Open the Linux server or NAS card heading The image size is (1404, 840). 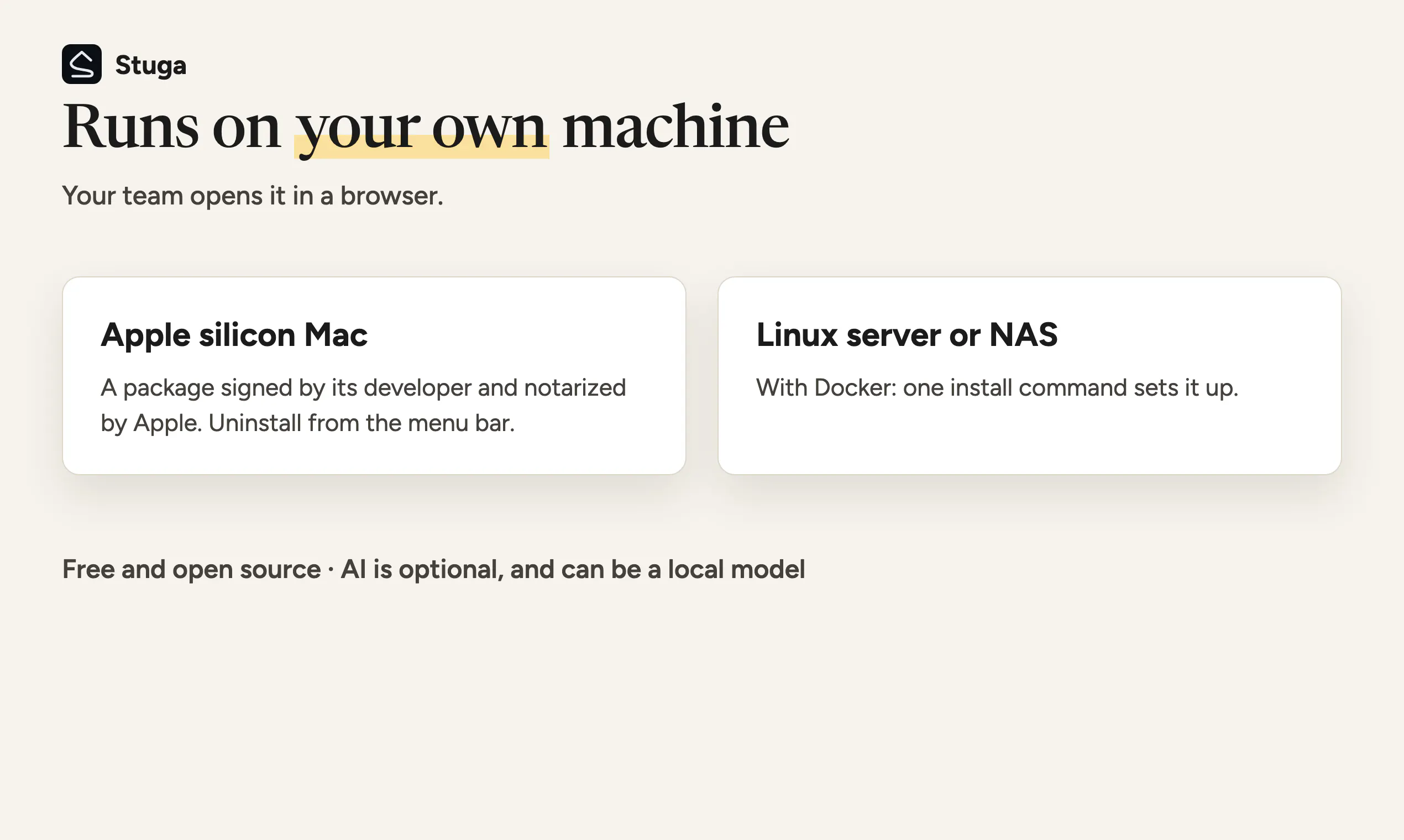907,334
